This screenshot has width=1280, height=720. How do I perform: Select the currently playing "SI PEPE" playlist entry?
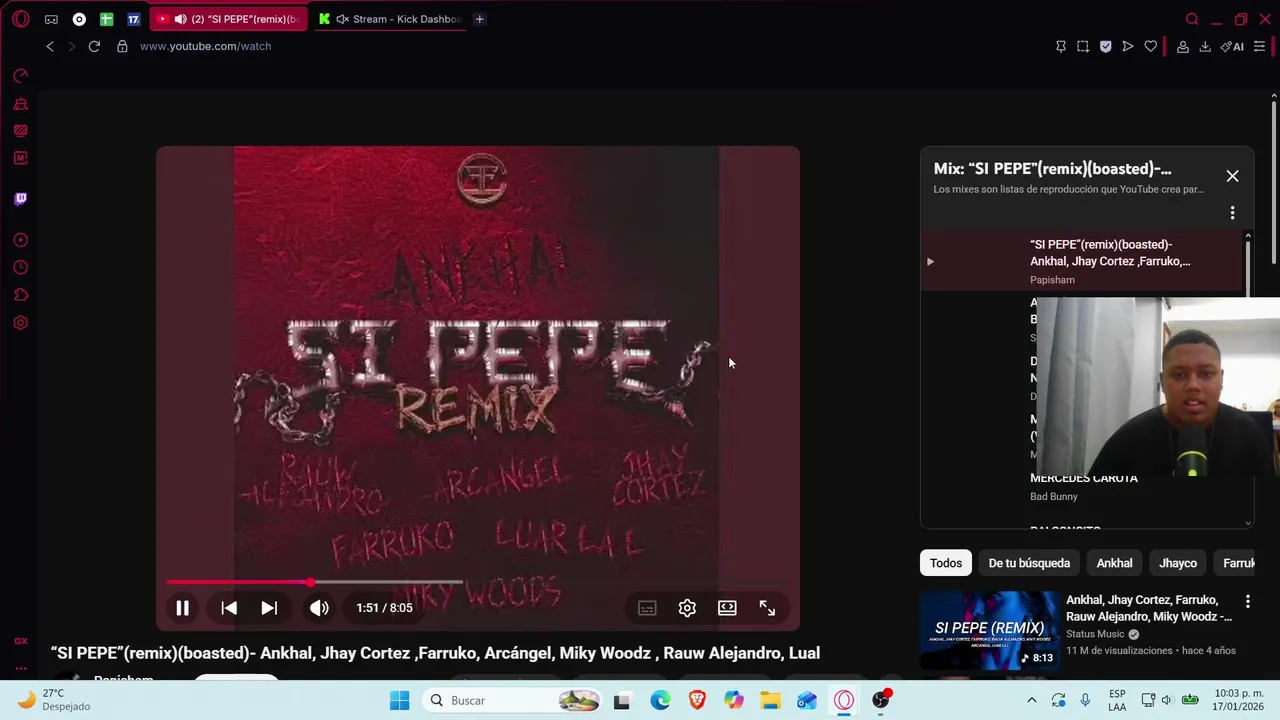[x=1082, y=261]
